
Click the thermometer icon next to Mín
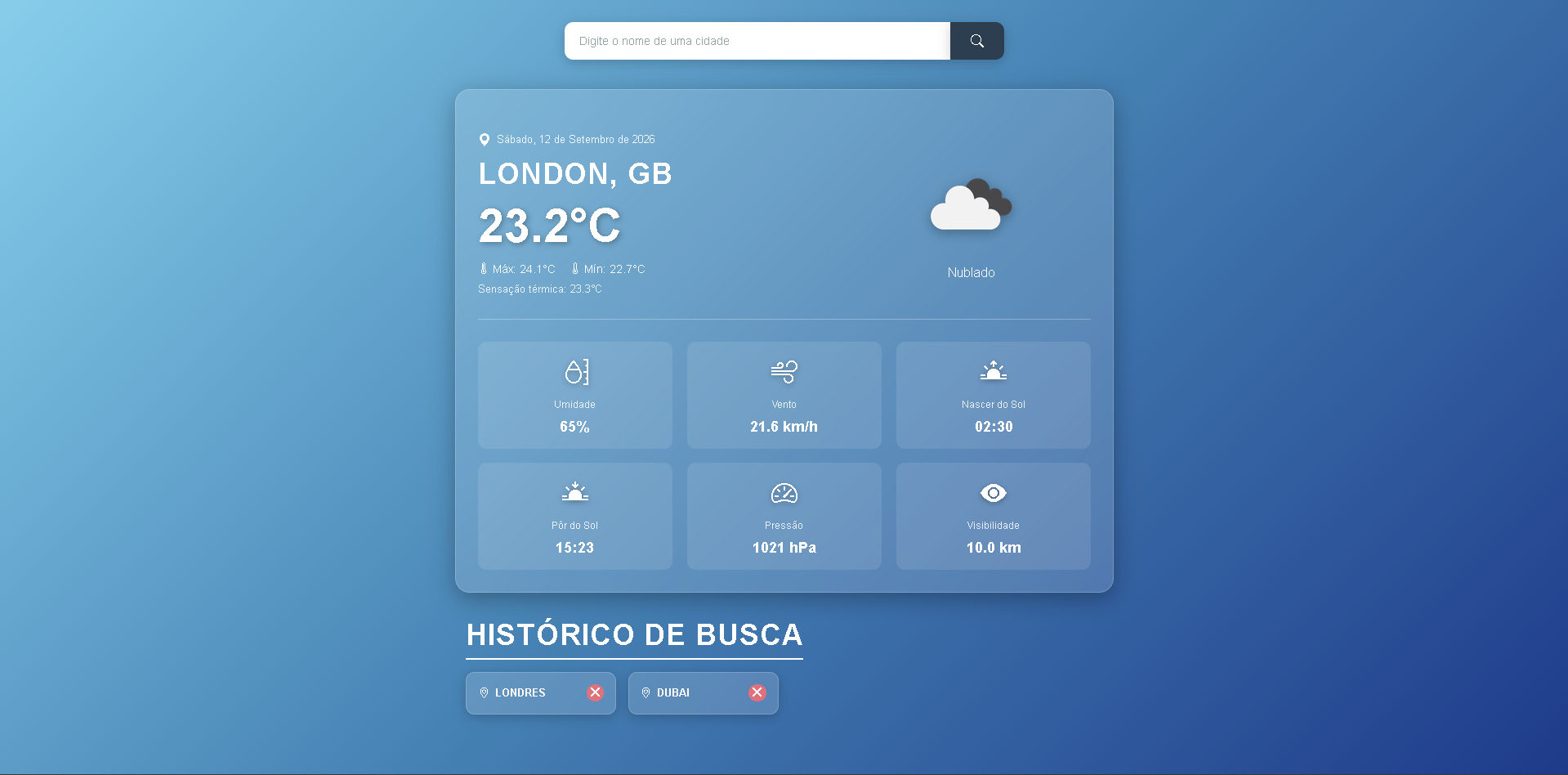(x=575, y=268)
